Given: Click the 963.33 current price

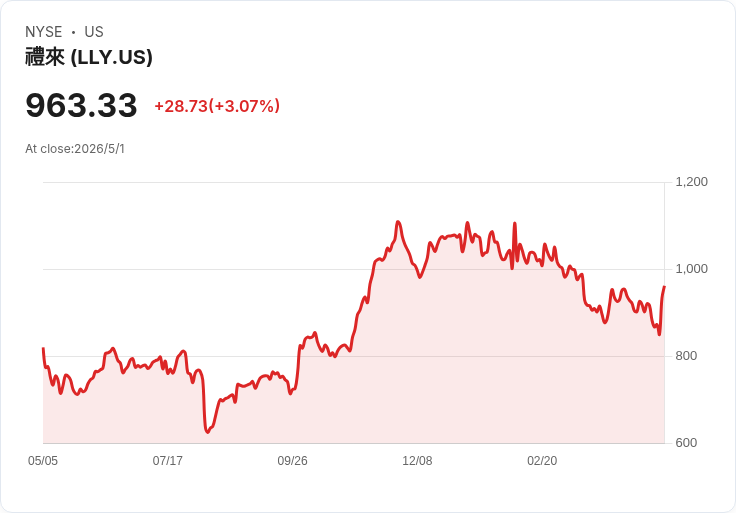Looking at the screenshot, I should click(81, 105).
